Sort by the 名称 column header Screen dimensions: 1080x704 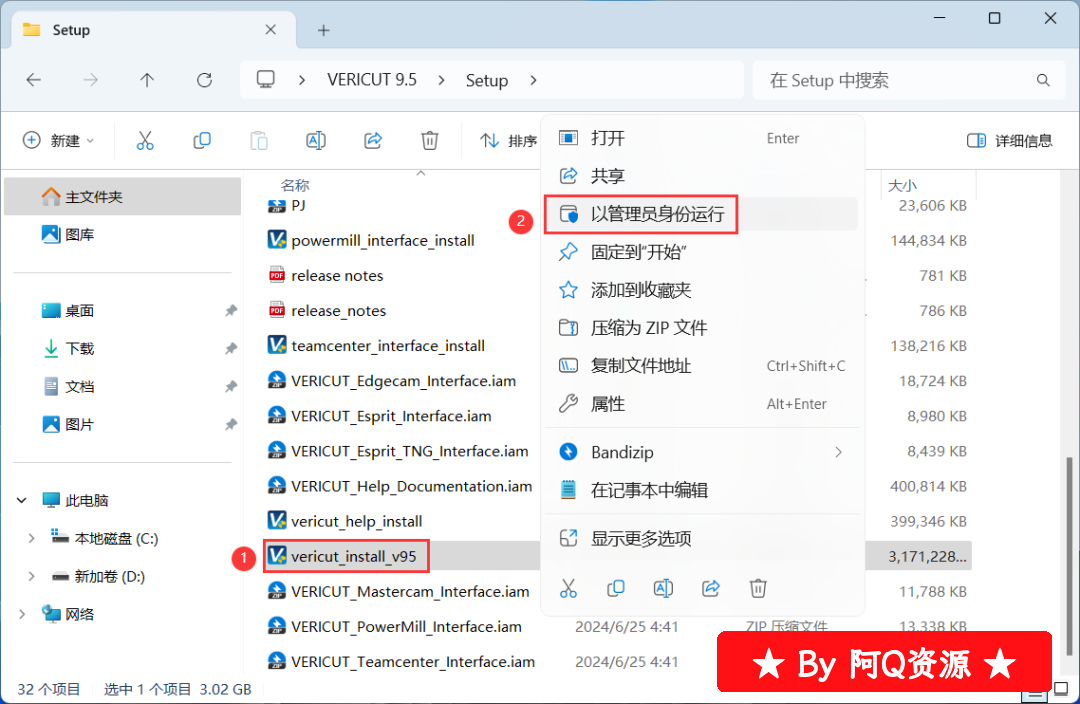pos(295,185)
